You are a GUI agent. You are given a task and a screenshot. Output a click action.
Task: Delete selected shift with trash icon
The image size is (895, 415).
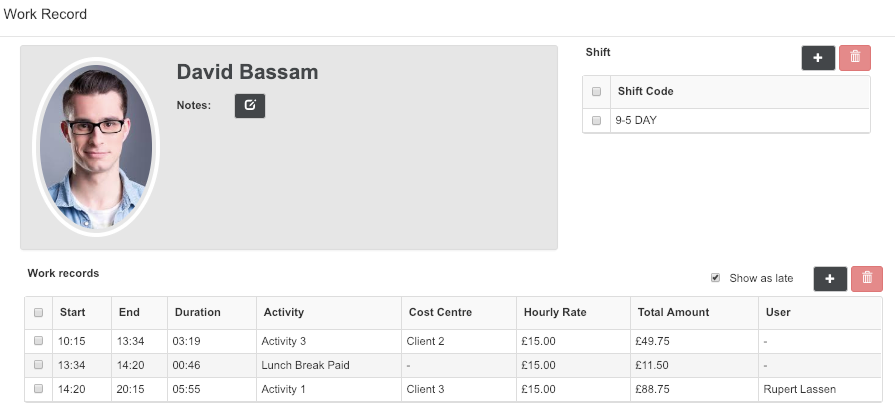(854, 58)
